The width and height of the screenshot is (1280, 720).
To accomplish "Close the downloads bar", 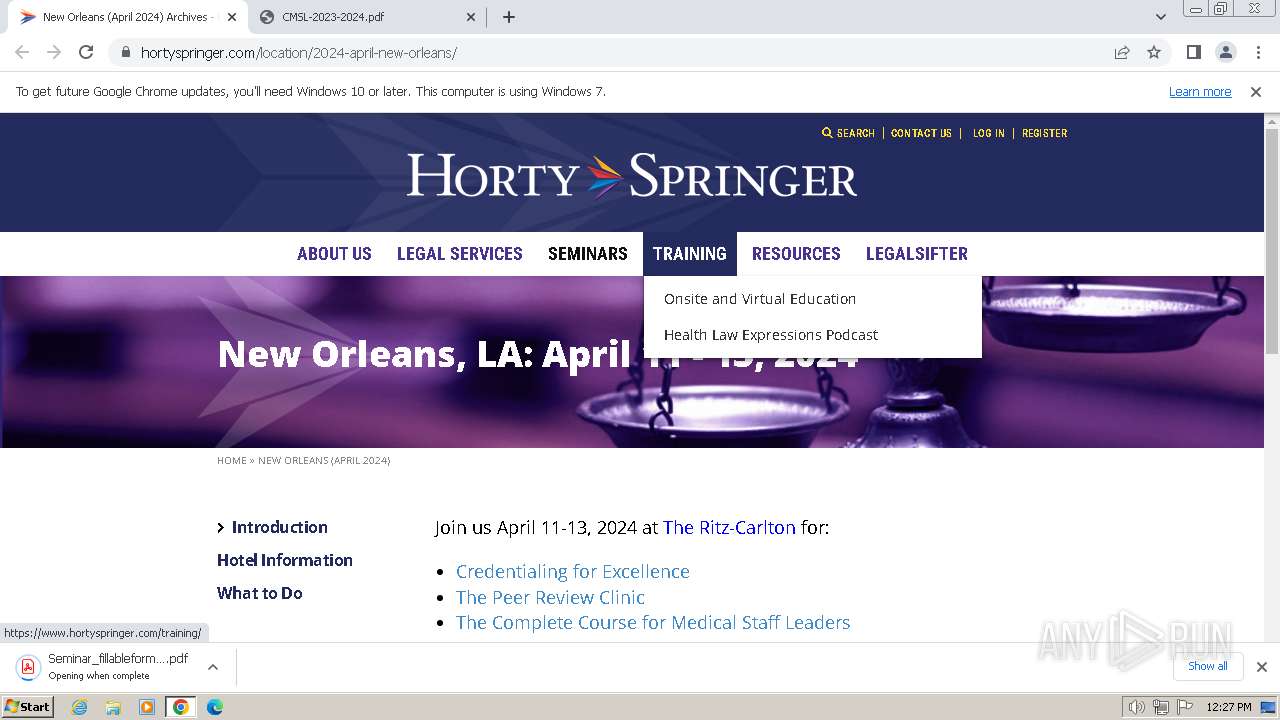I will click(x=1261, y=666).
